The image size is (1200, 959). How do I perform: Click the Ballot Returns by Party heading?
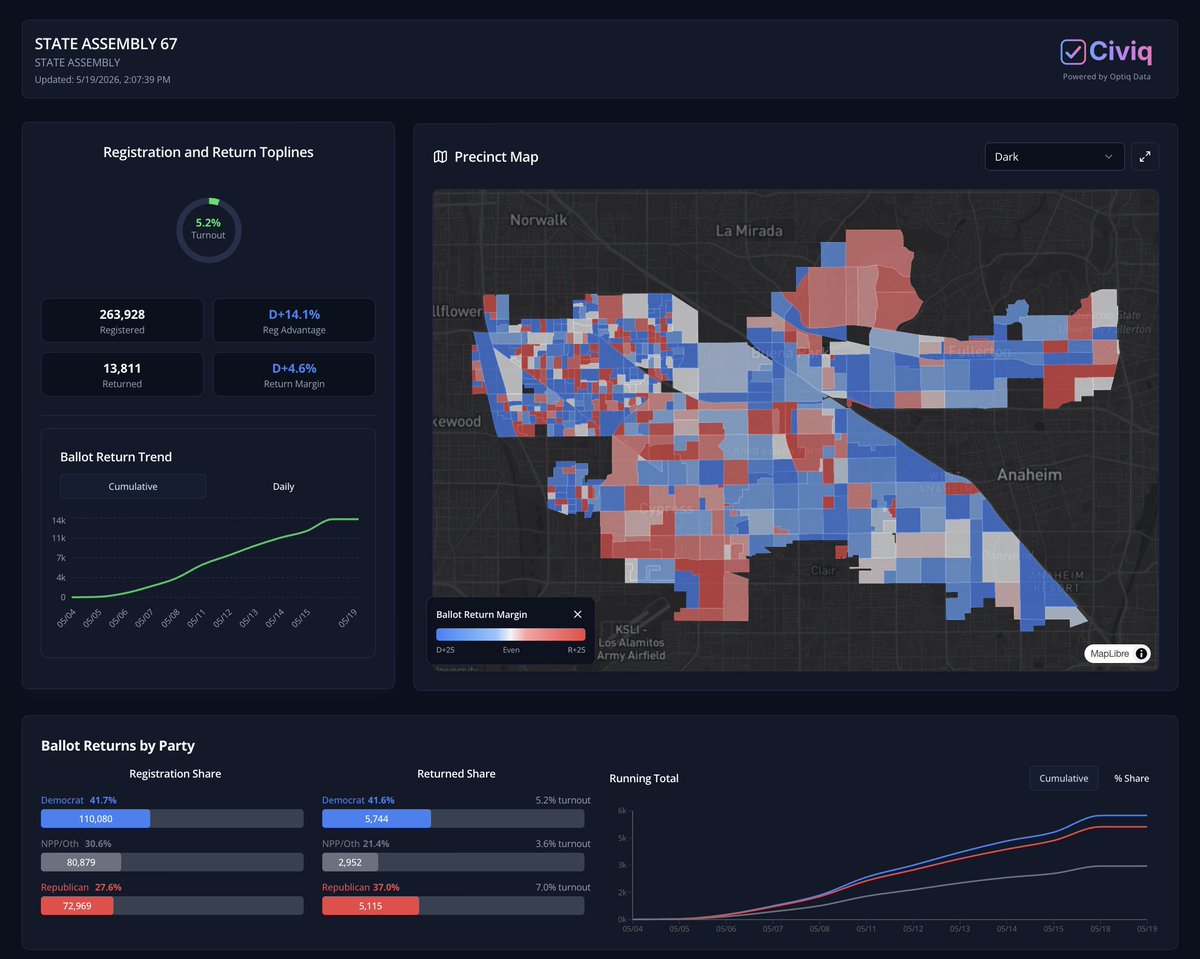click(118, 745)
